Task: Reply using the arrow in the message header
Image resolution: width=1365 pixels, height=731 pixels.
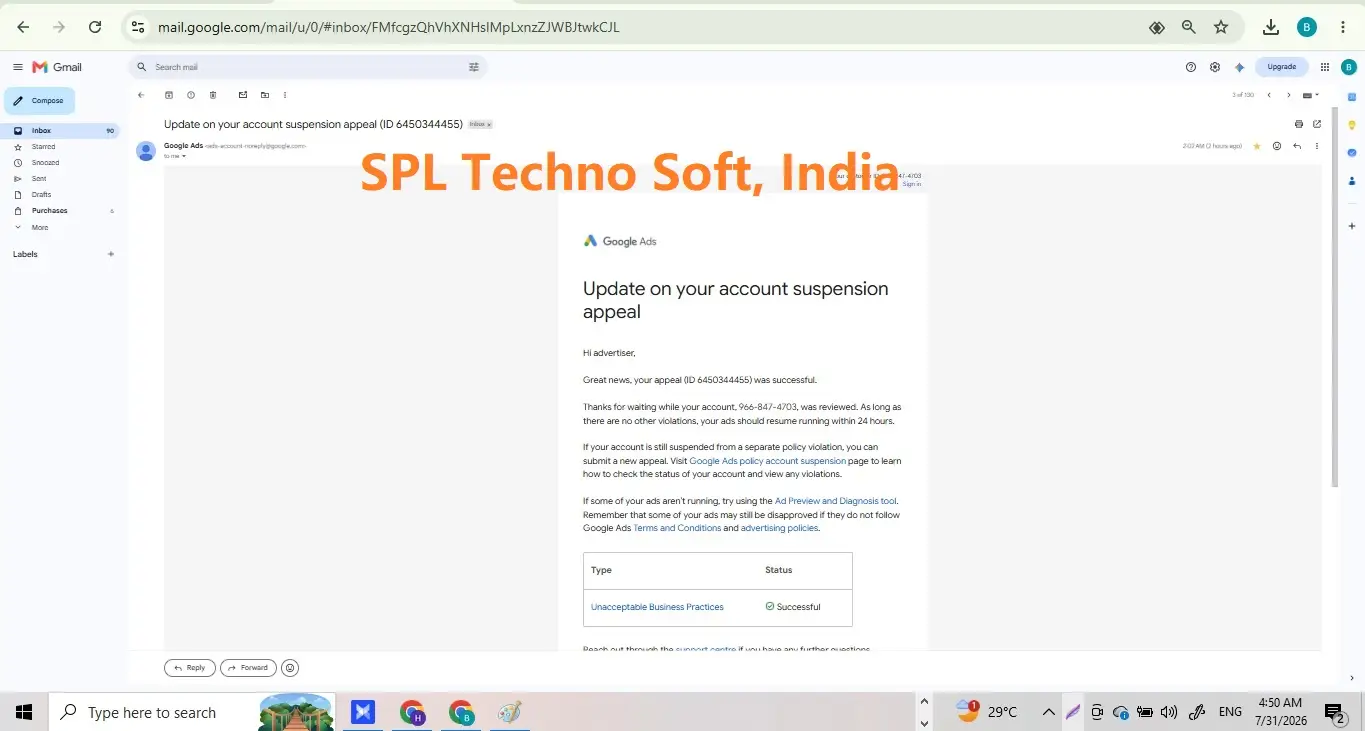Action: 1297,146
